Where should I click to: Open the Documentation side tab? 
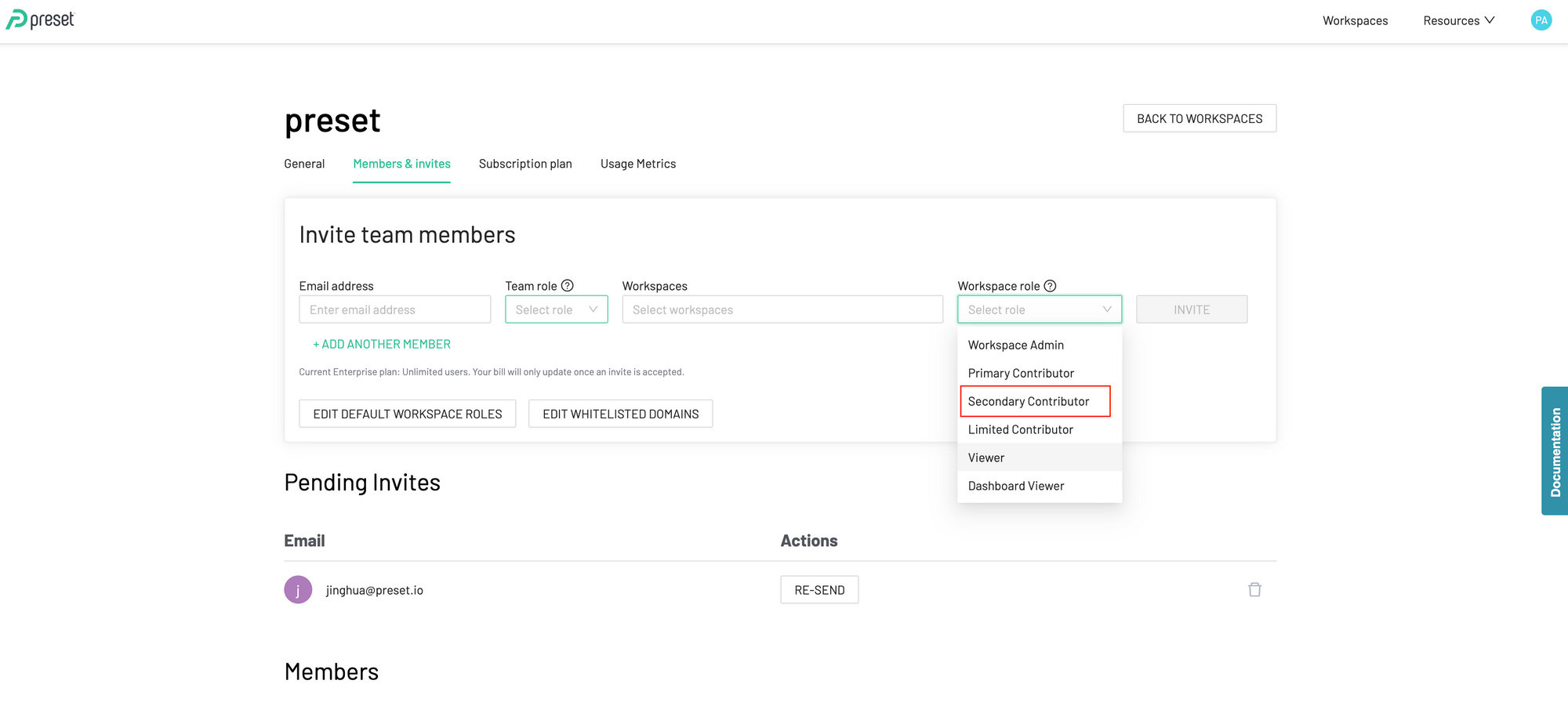(1555, 451)
